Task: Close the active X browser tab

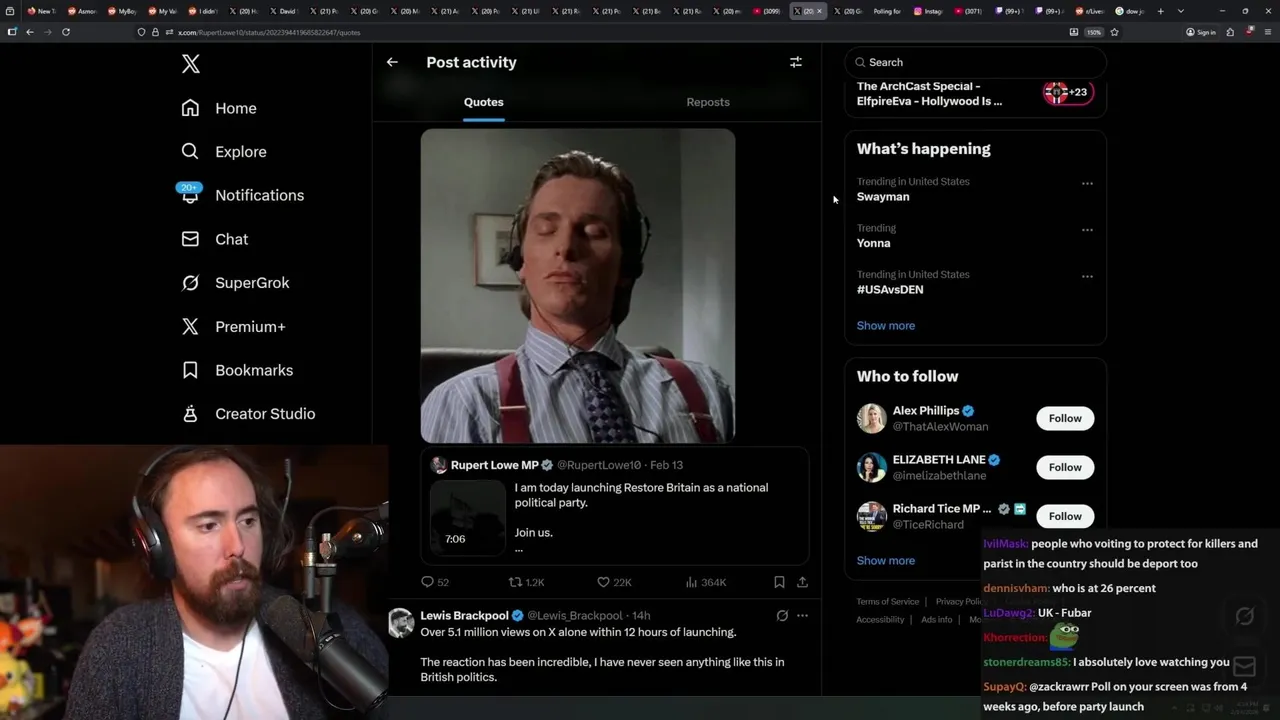Action: [819, 11]
